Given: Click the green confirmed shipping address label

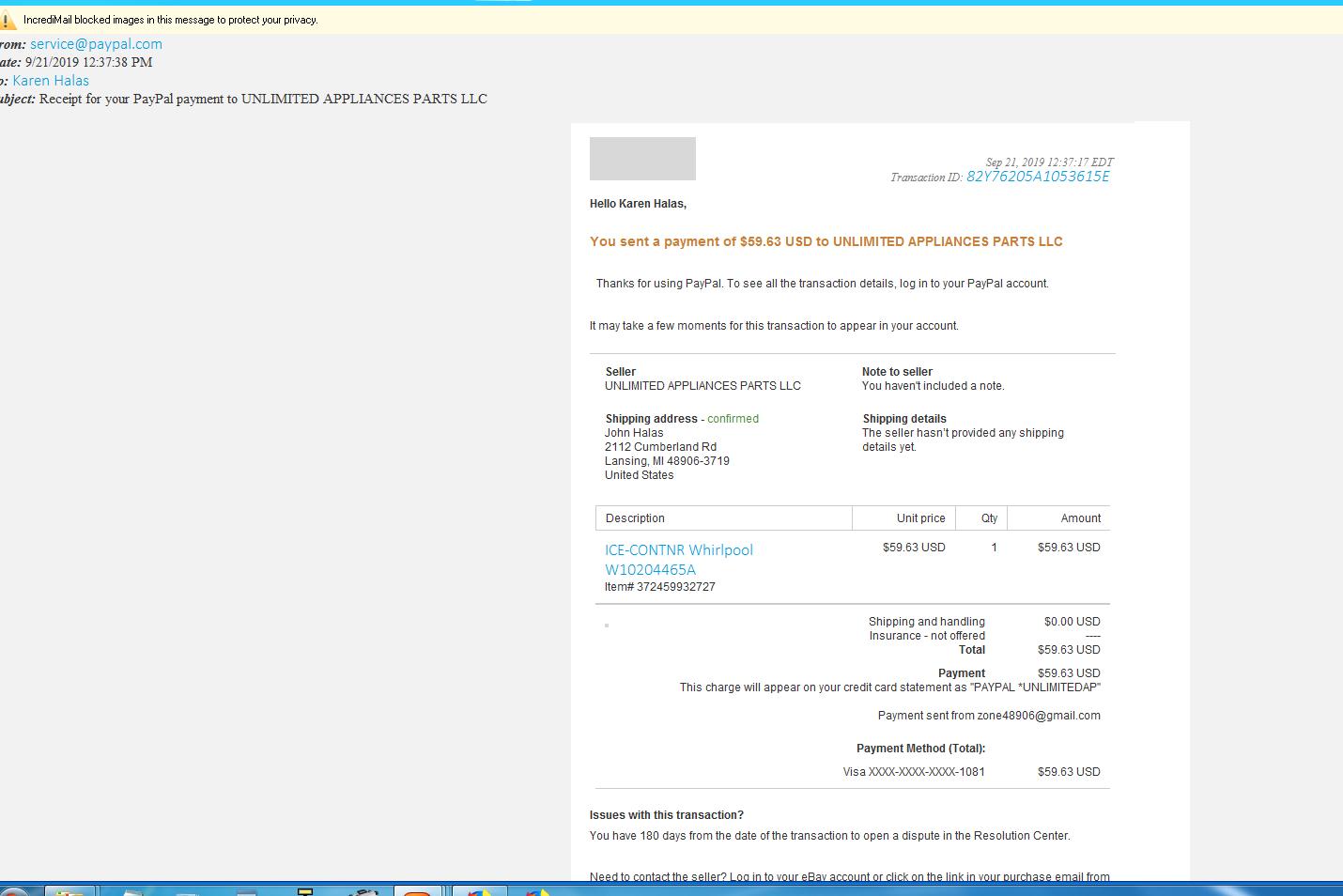Looking at the screenshot, I should coord(733,418).
